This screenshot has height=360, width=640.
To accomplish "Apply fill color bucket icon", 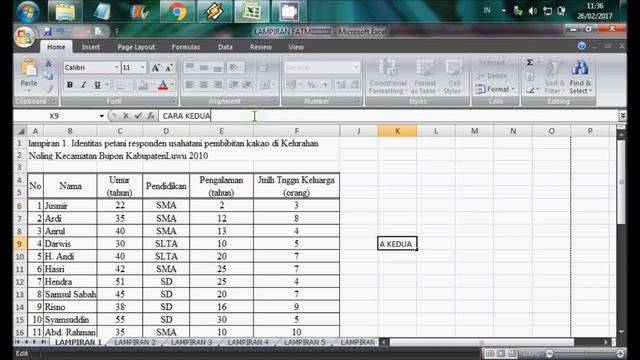I will point(143,85).
